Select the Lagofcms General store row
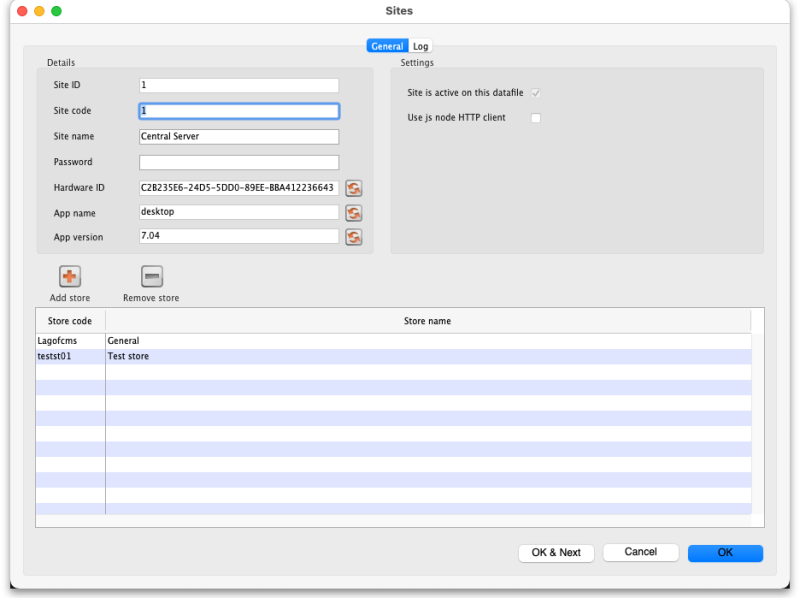This screenshot has height=598, width=800. tap(300, 341)
